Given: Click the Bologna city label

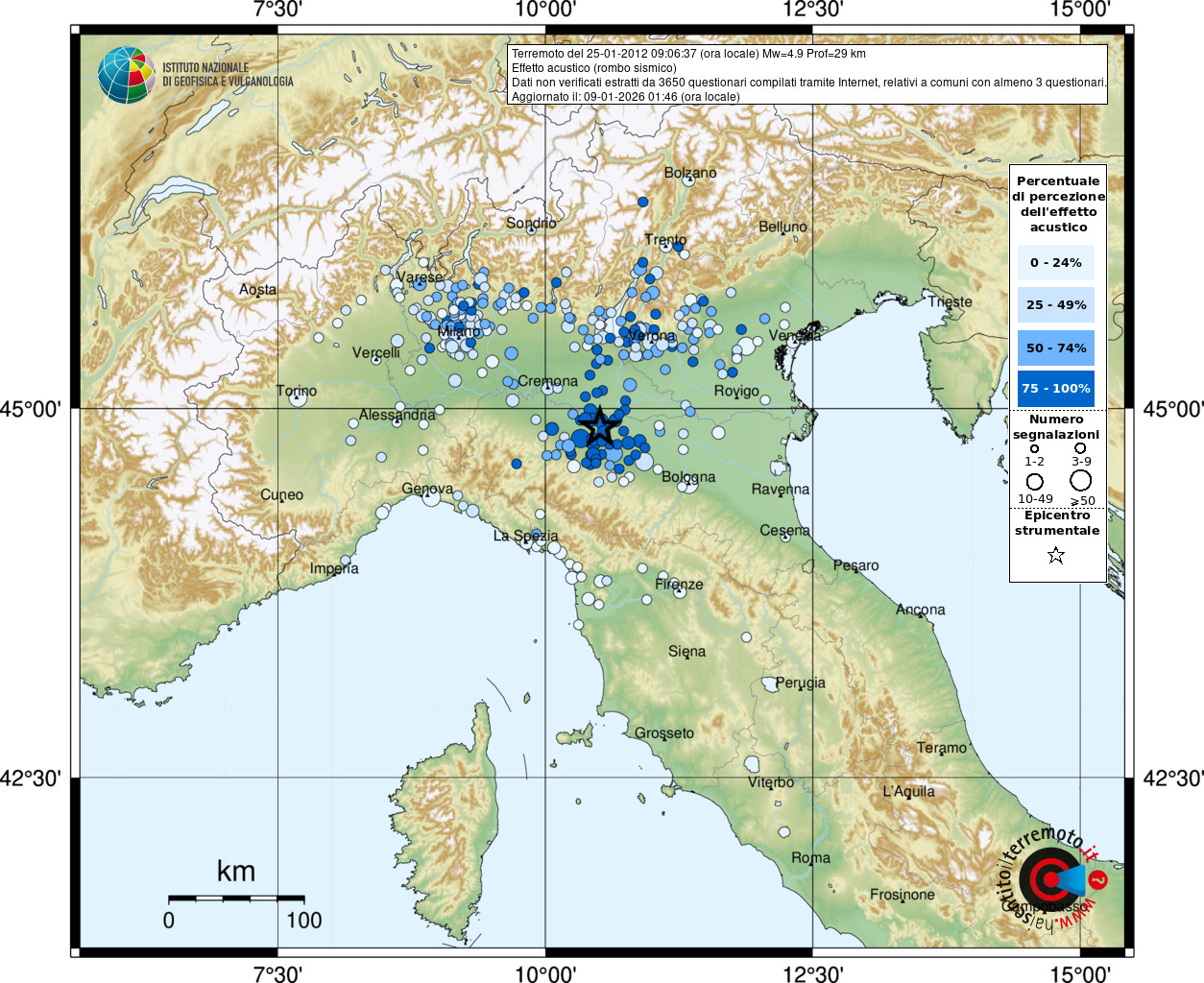Looking at the screenshot, I should click(x=688, y=477).
